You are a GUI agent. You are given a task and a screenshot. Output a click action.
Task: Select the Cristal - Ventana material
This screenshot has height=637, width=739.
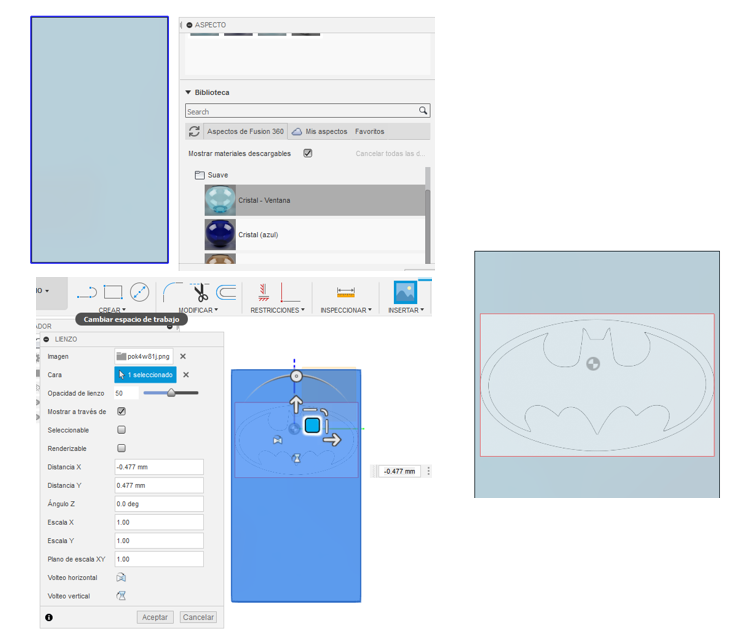(315, 200)
